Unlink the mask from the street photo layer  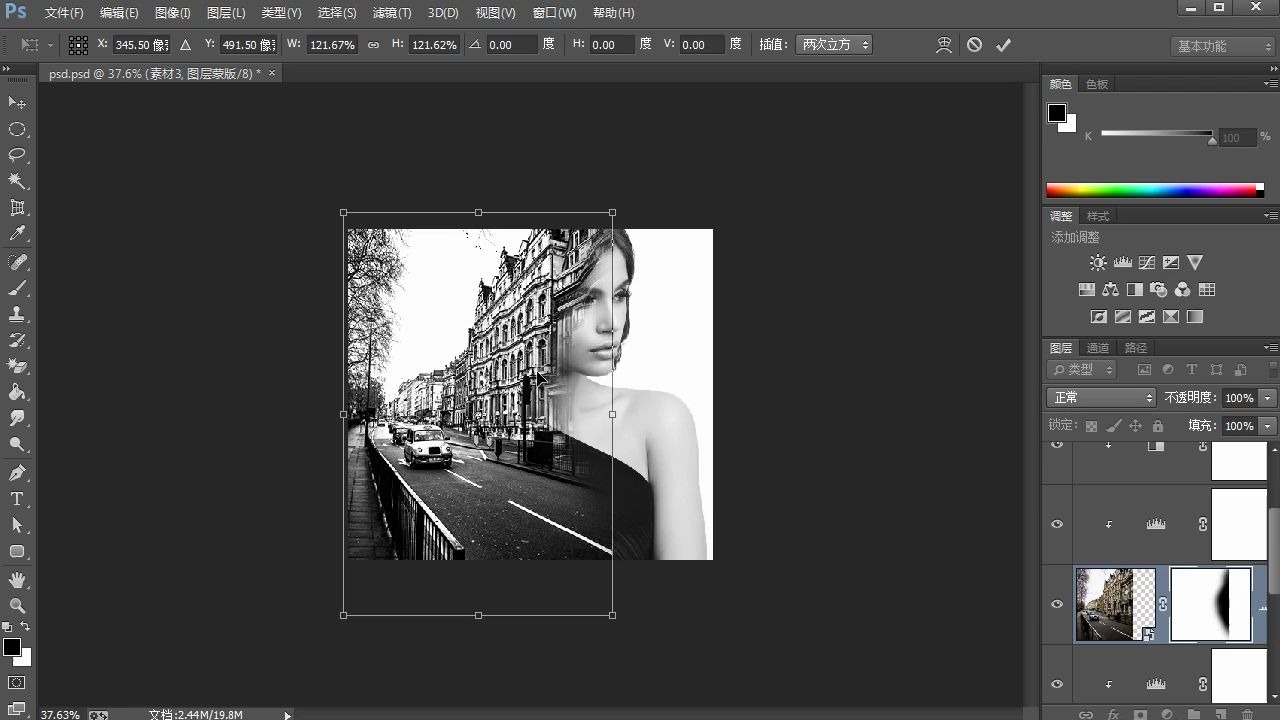[x=1163, y=605]
